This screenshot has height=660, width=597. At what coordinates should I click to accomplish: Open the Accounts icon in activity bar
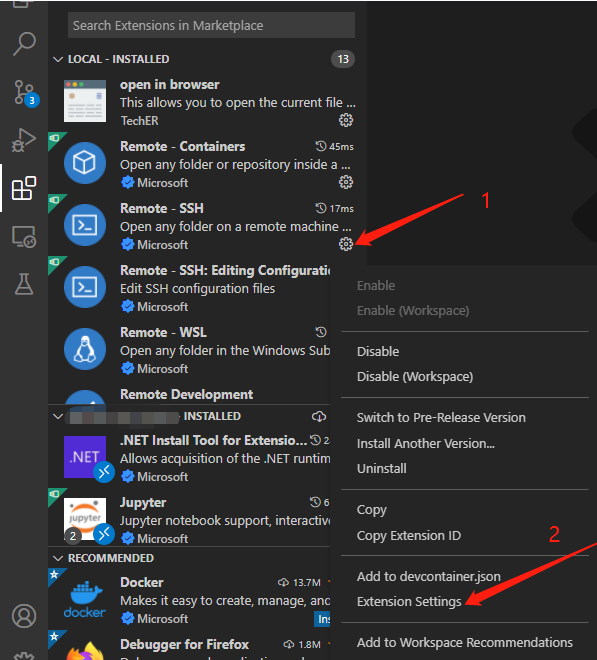tap(24, 616)
